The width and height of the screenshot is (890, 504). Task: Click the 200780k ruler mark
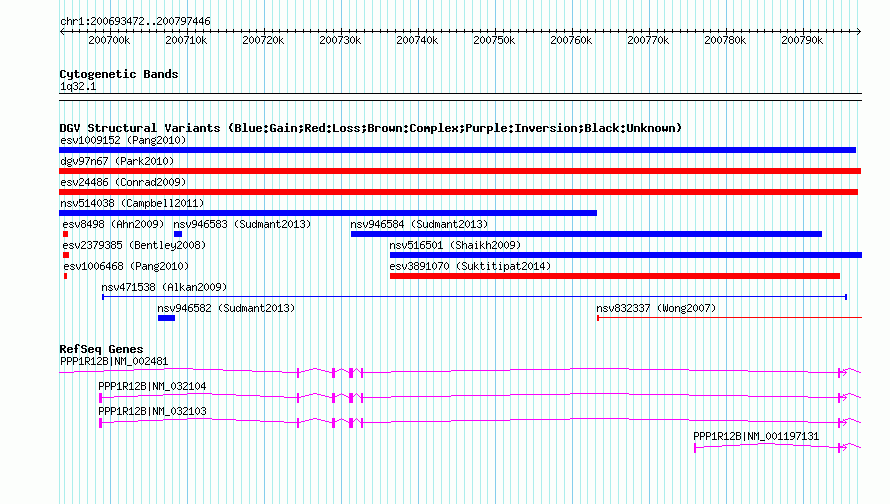click(725, 40)
